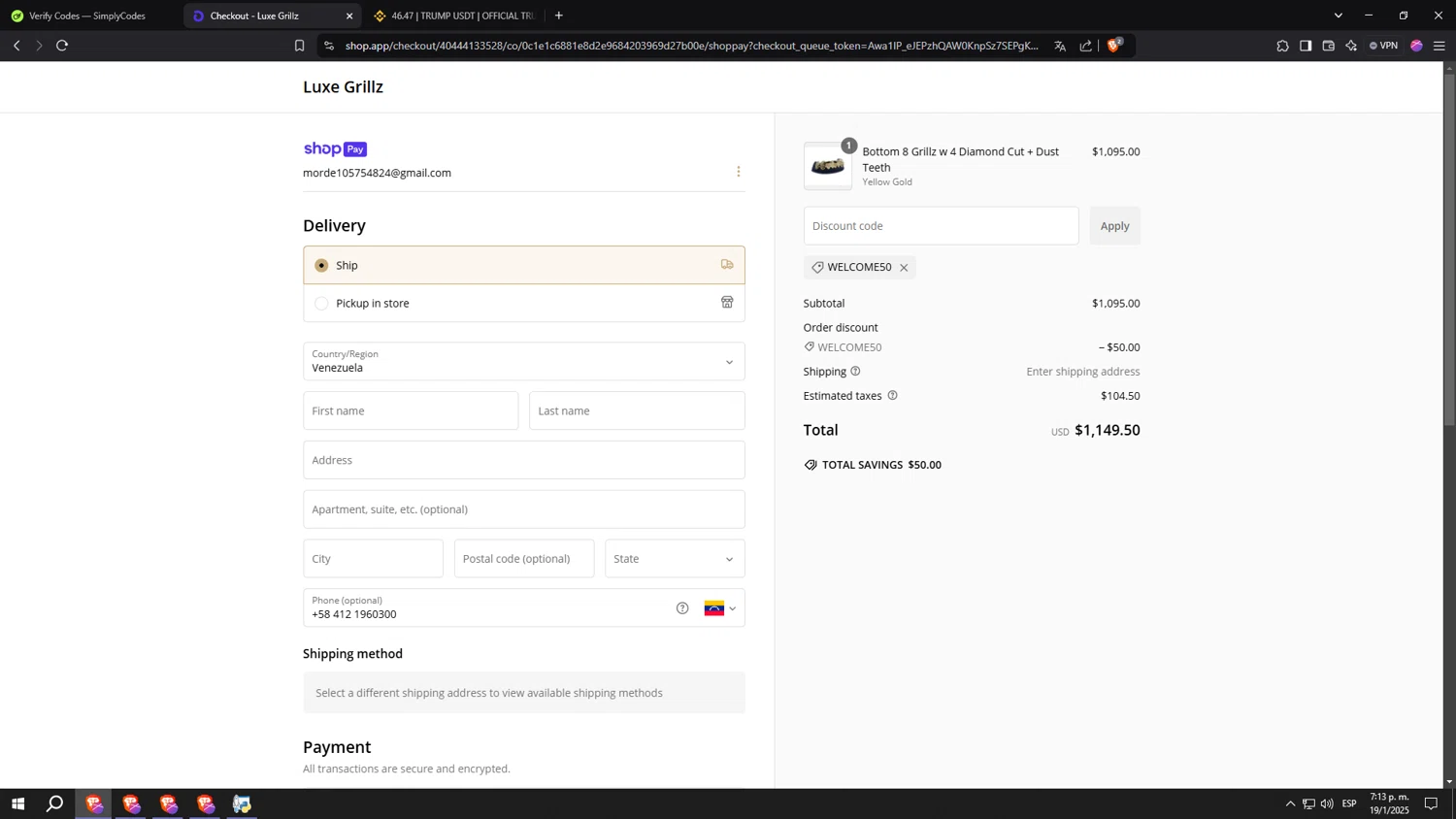Click the total amount $1,149.50

coord(1108,430)
